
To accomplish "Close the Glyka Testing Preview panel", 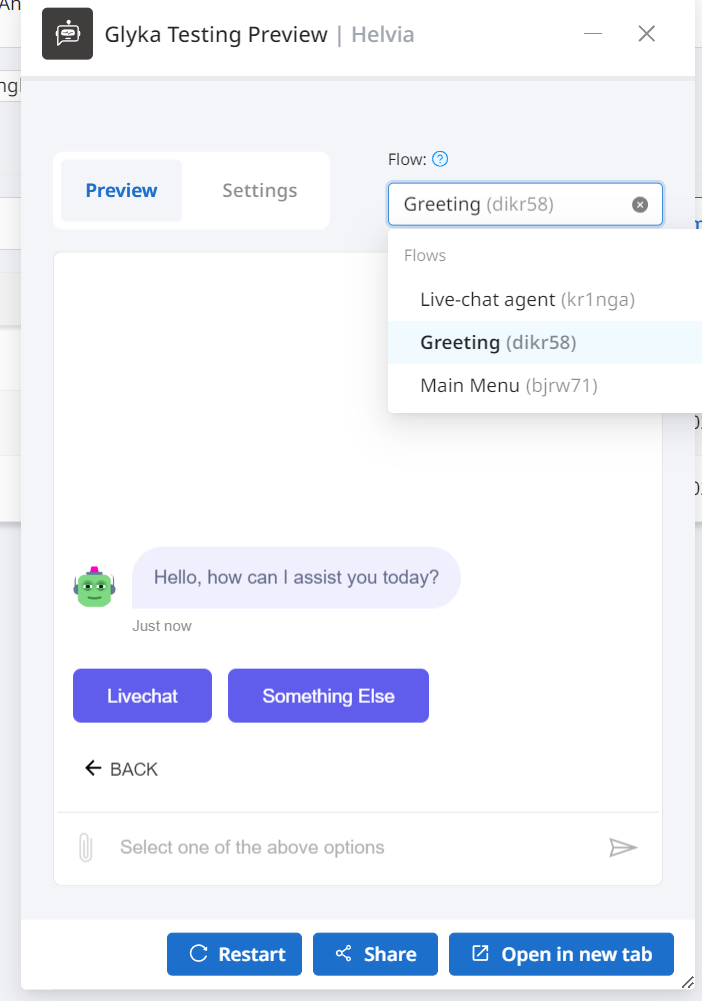I will [646, 34].
